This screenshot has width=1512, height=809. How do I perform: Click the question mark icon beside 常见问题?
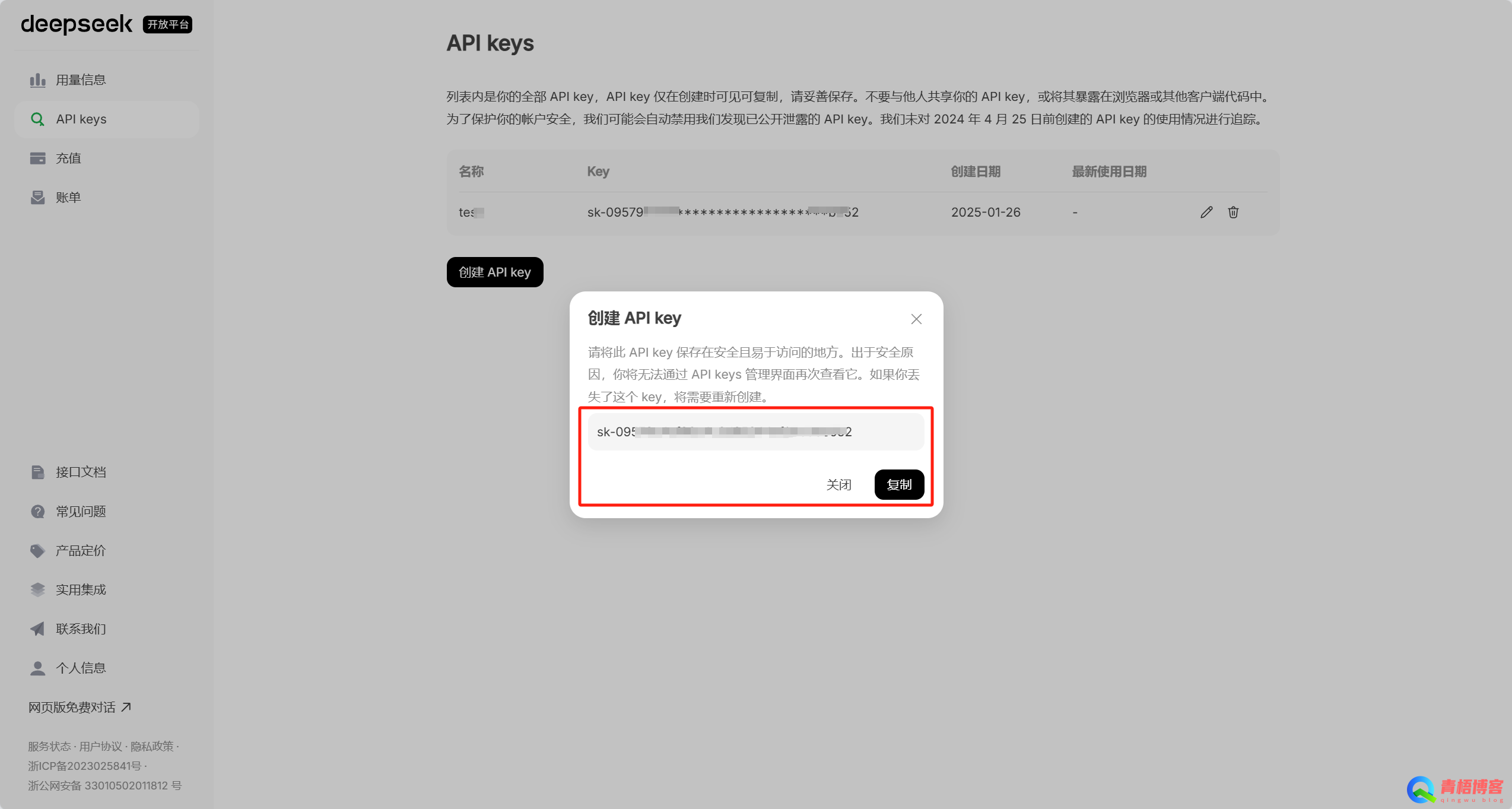(x=37, y=512)
